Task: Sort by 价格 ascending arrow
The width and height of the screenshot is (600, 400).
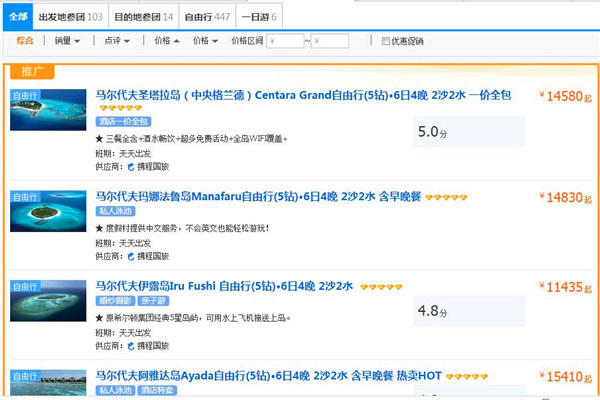Action: (167, 42)
